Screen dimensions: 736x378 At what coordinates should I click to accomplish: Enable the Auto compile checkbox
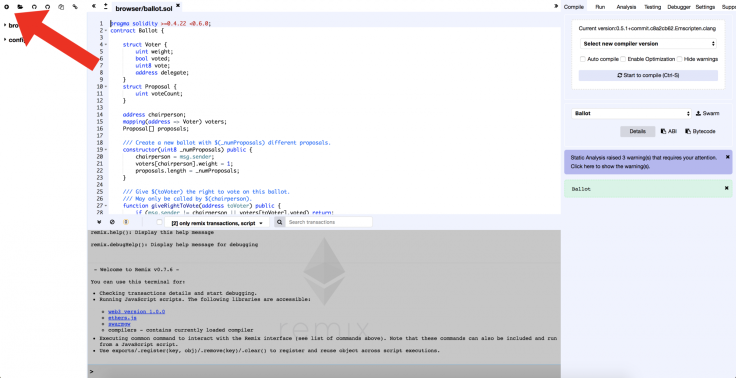(583, 59)
